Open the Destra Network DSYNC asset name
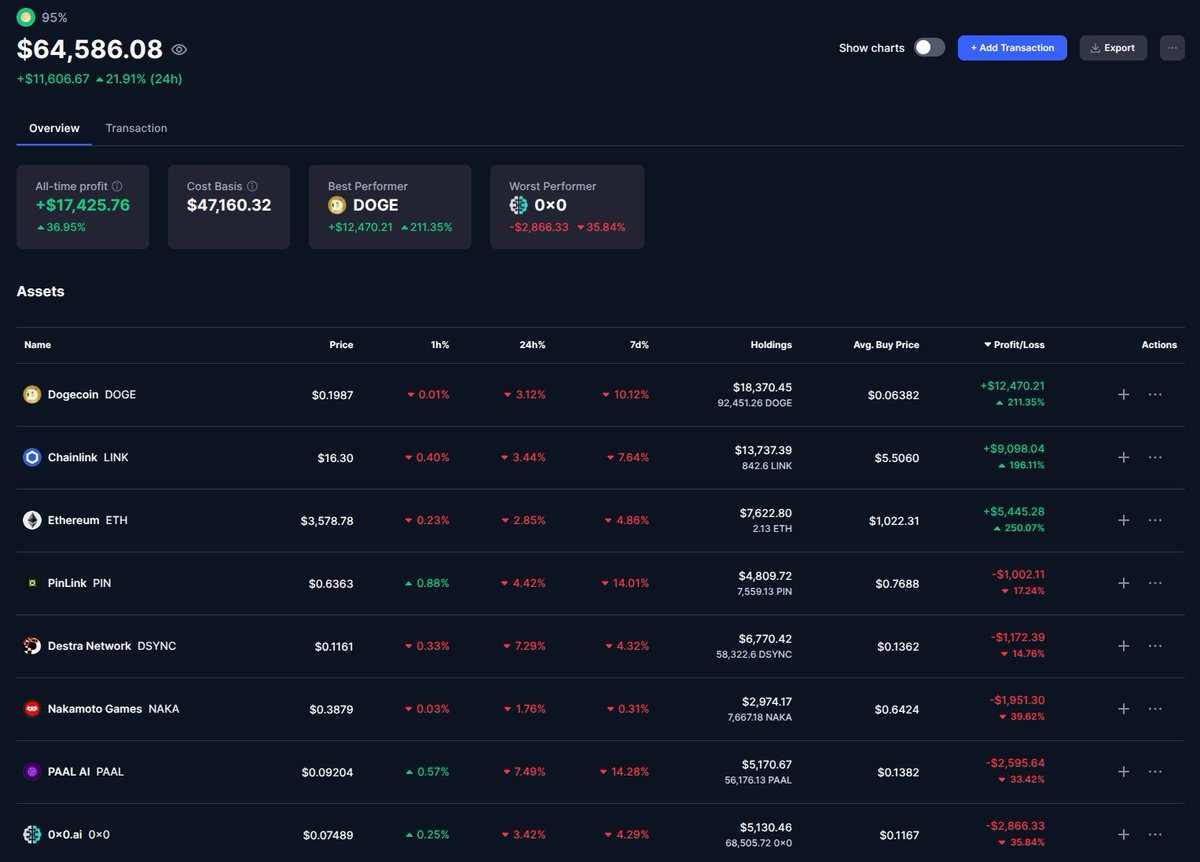The width and height of the screenshot is (1200, 862). tap(112, 646)
